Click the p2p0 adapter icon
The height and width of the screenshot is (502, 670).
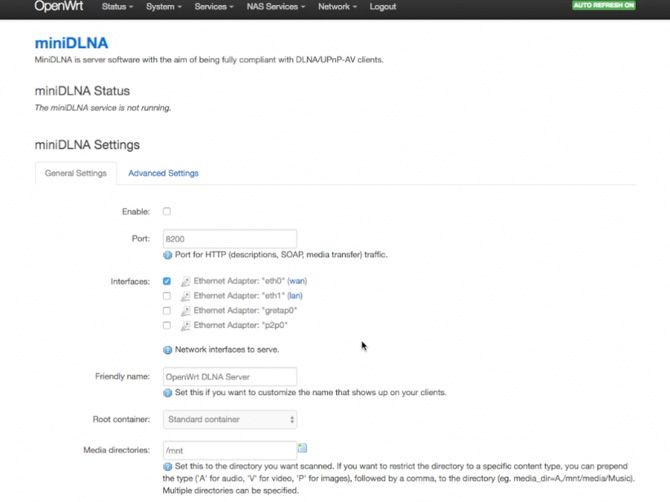(186, 325)
